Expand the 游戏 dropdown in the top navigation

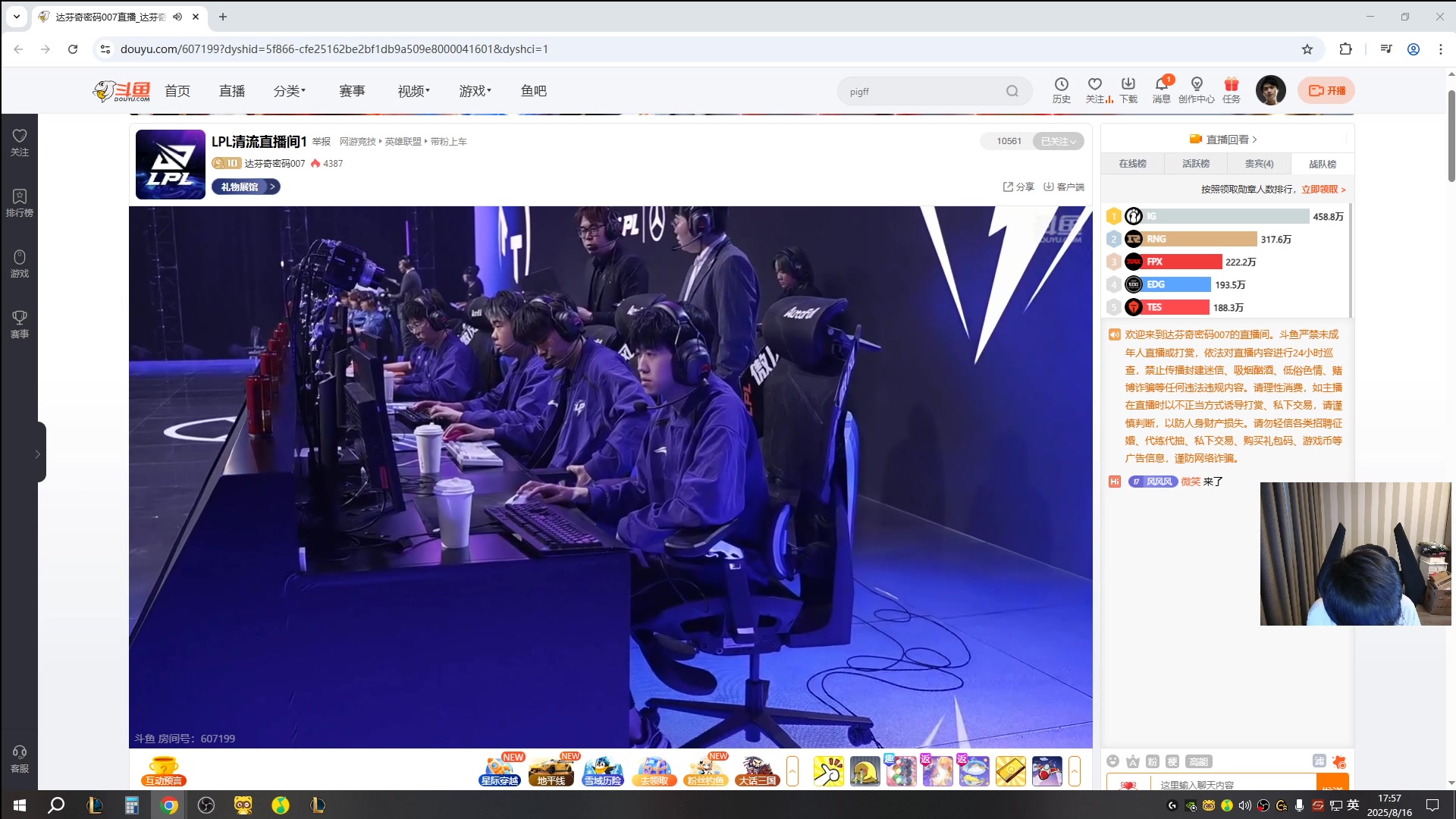pos(475,91)
